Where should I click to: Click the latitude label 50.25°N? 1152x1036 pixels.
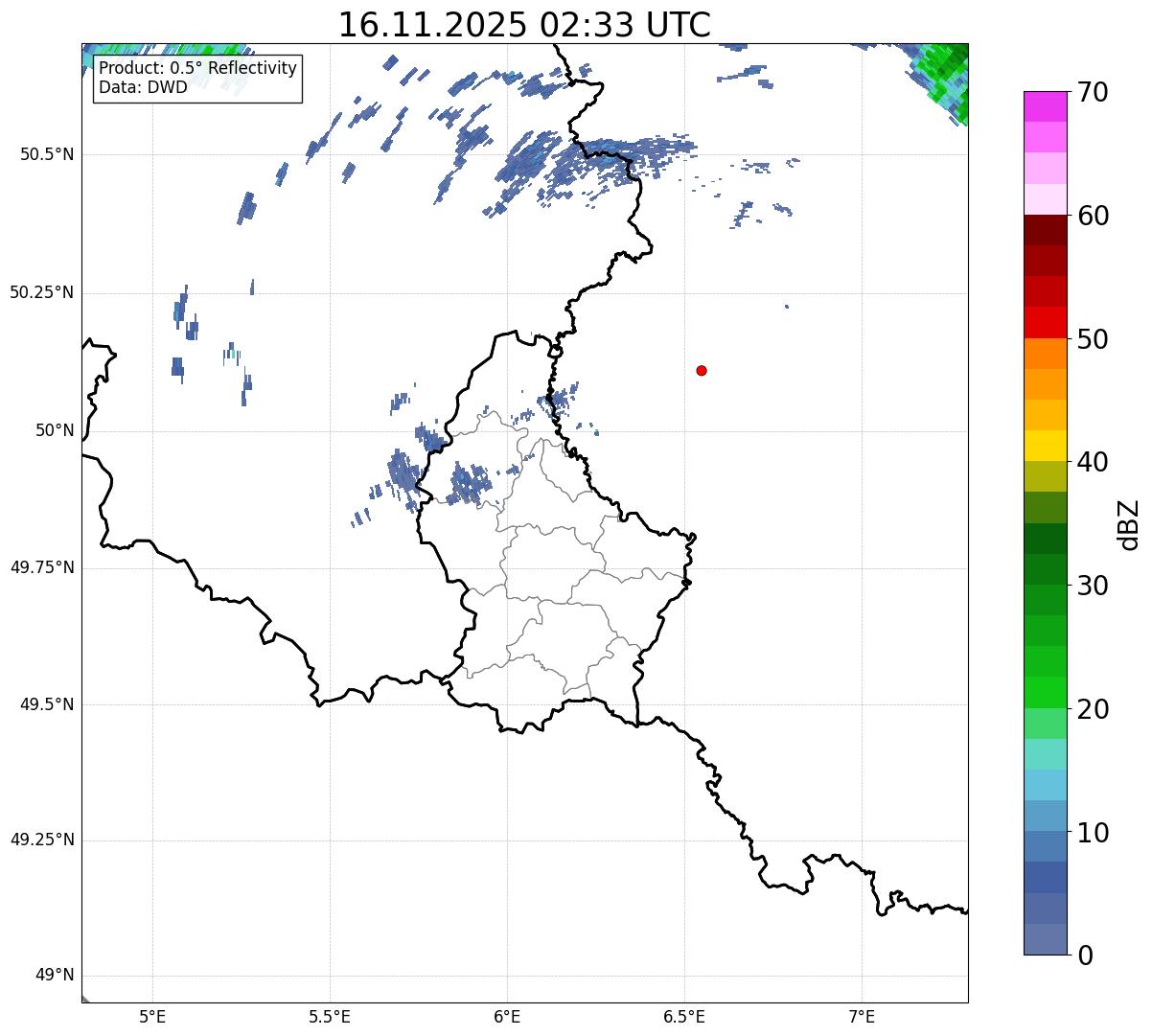(41, 292)
